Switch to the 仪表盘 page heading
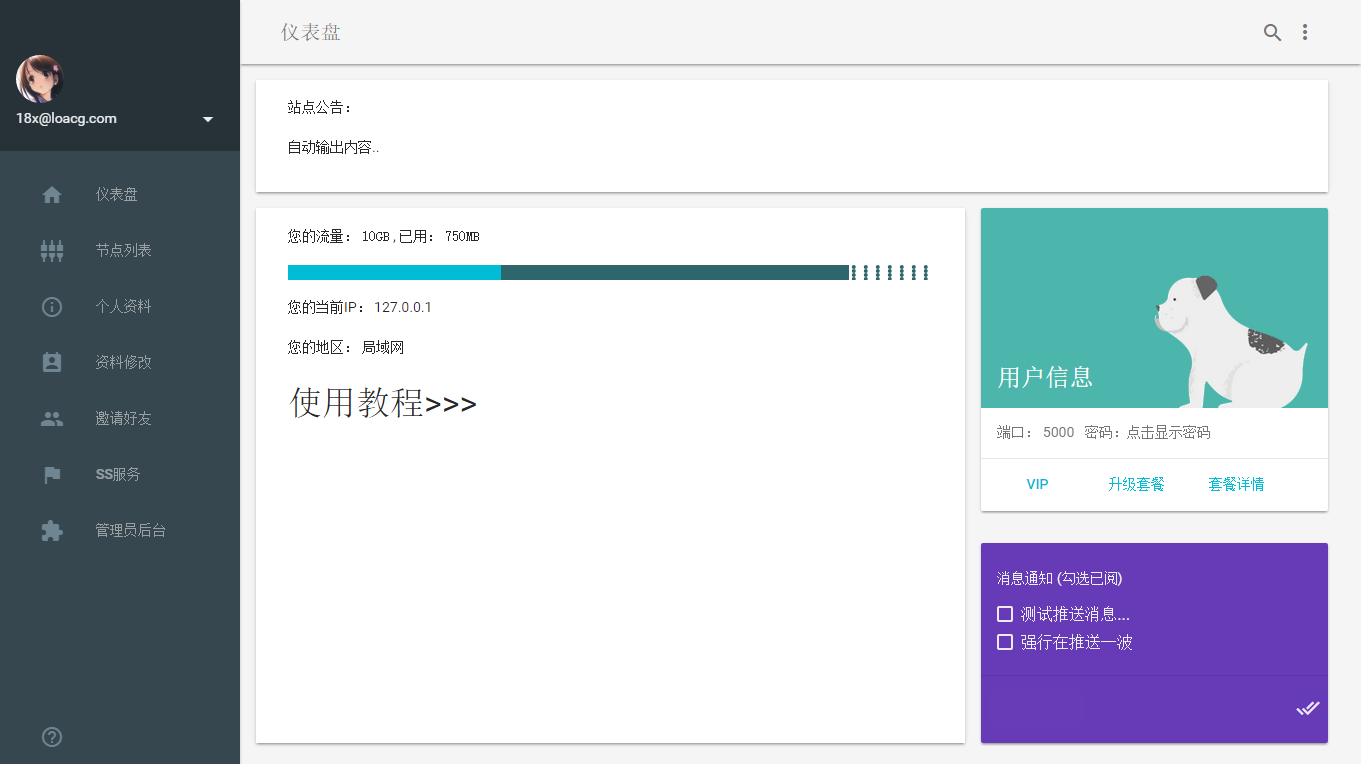Screen dimensions: 1361x764 (310, 33)
